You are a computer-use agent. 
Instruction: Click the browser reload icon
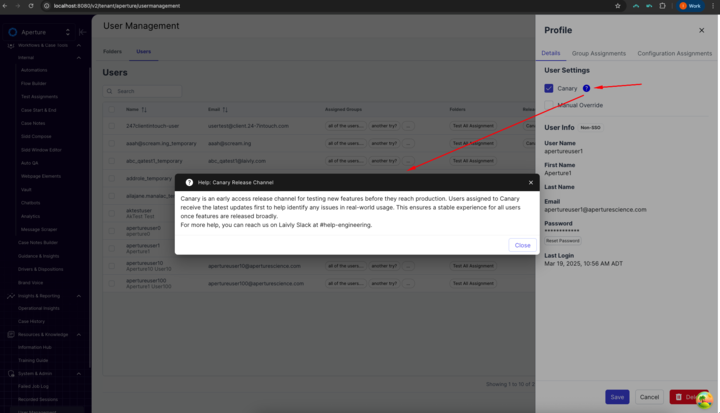31,6
